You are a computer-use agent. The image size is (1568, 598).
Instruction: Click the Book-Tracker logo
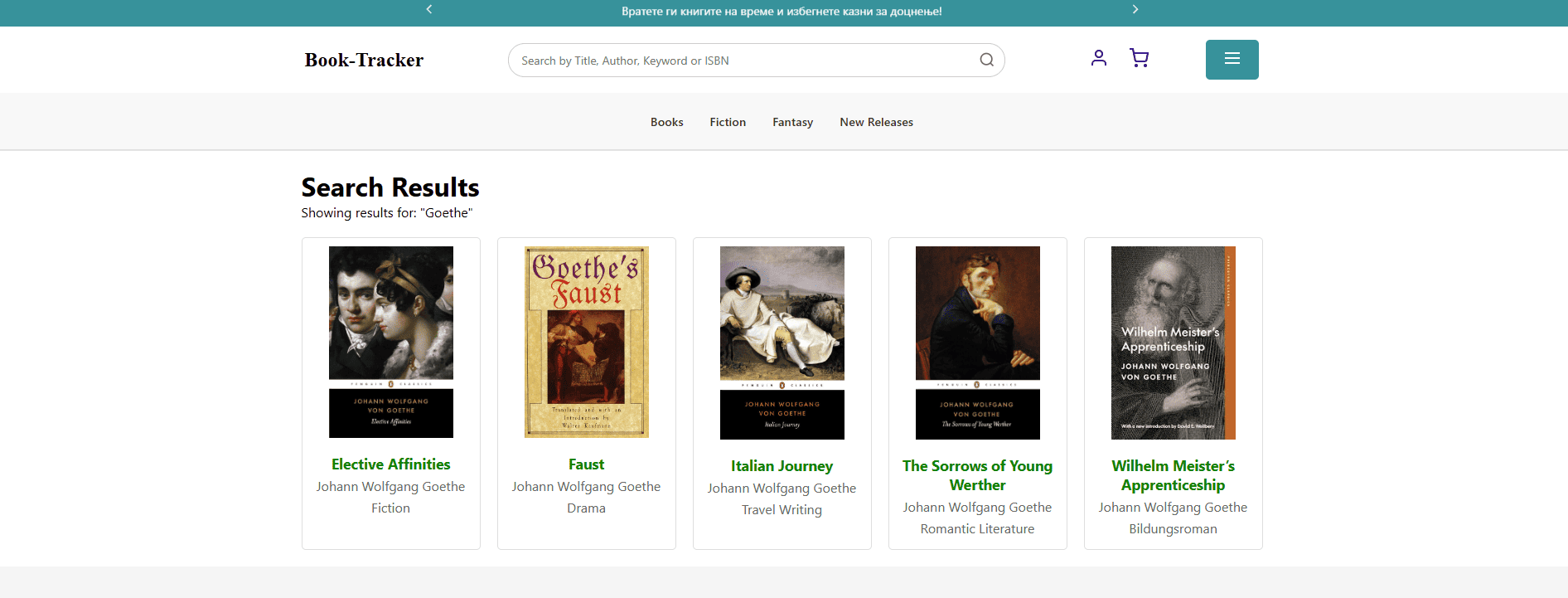(364, 61)
